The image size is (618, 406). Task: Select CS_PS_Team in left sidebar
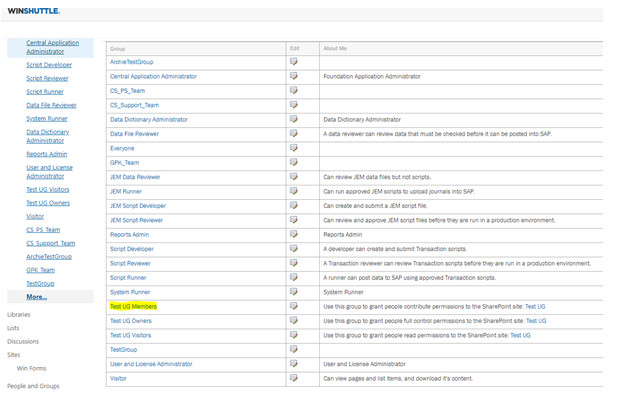coord(43,229)
